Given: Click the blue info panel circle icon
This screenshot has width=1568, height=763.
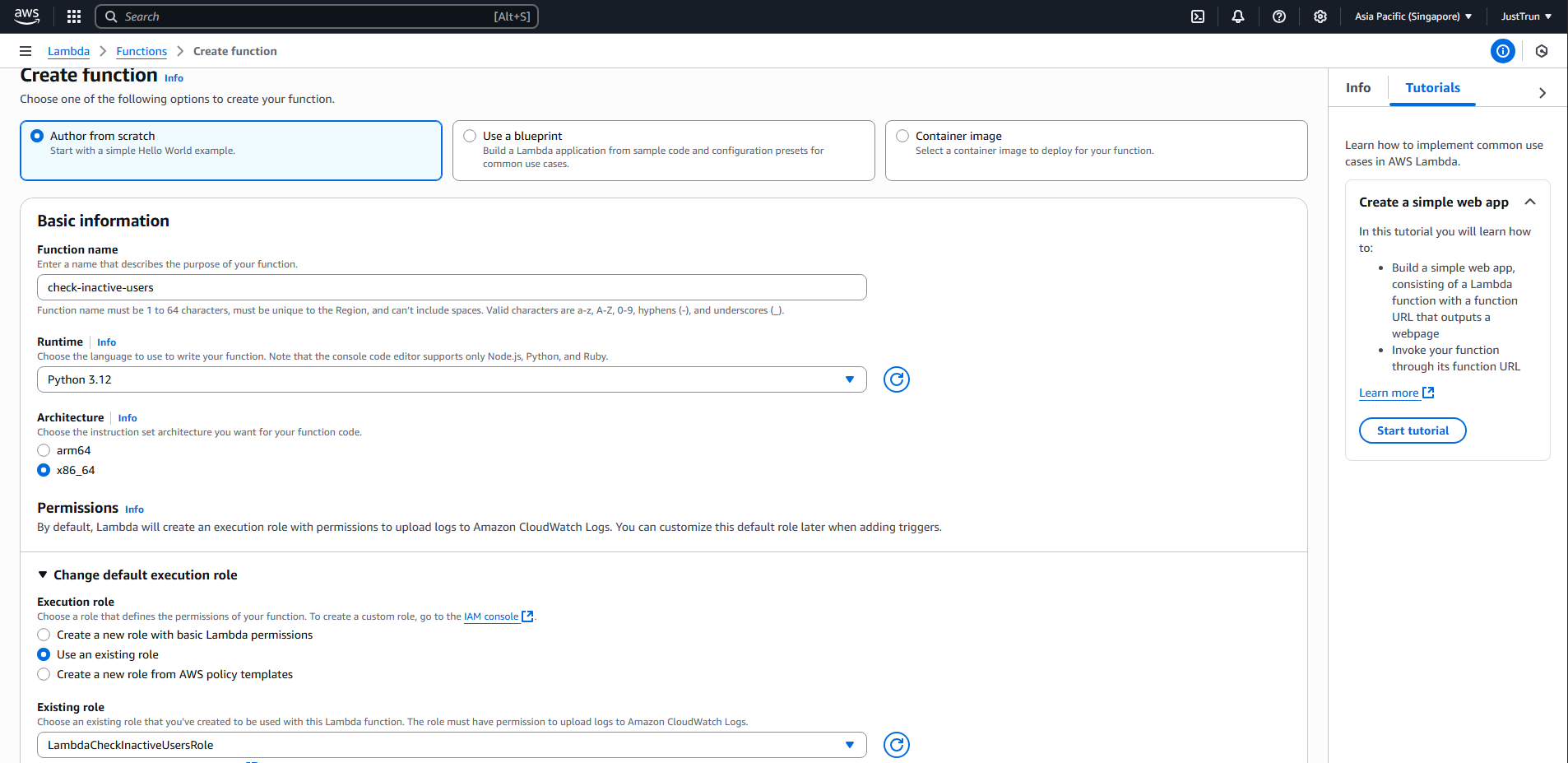Looking at the screenshot, I should [1503, 51].
